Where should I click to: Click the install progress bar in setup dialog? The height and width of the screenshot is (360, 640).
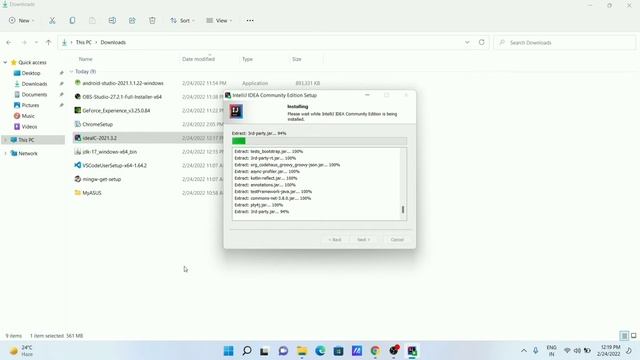pos(319,141)
